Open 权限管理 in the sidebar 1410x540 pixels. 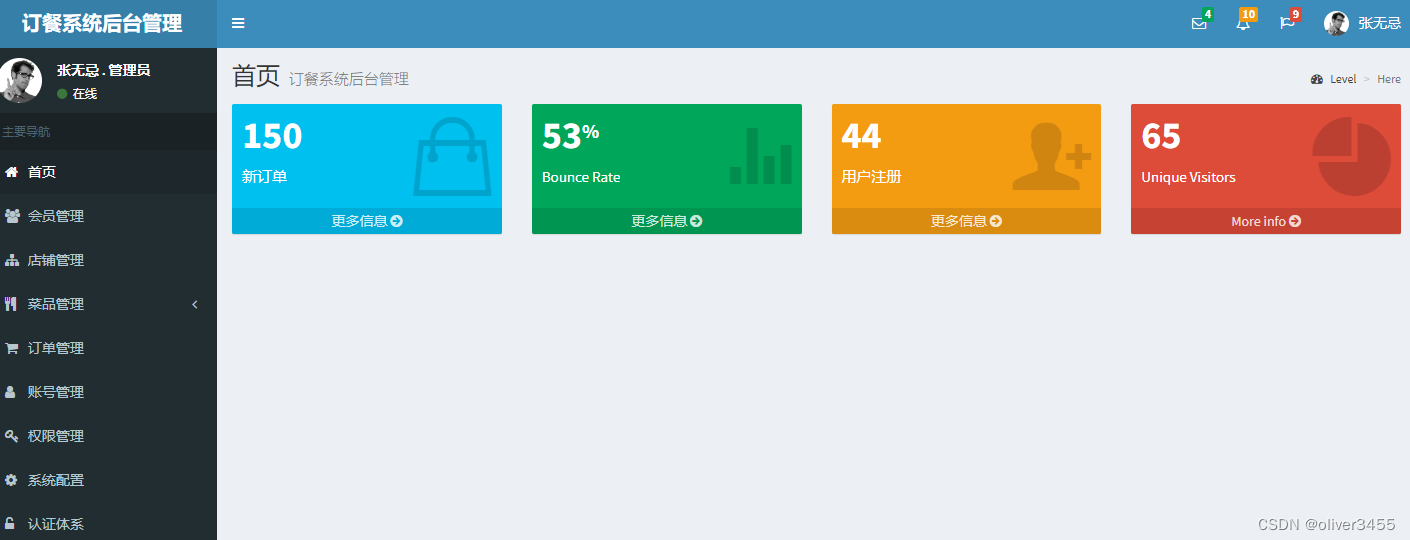coord(108,436)
